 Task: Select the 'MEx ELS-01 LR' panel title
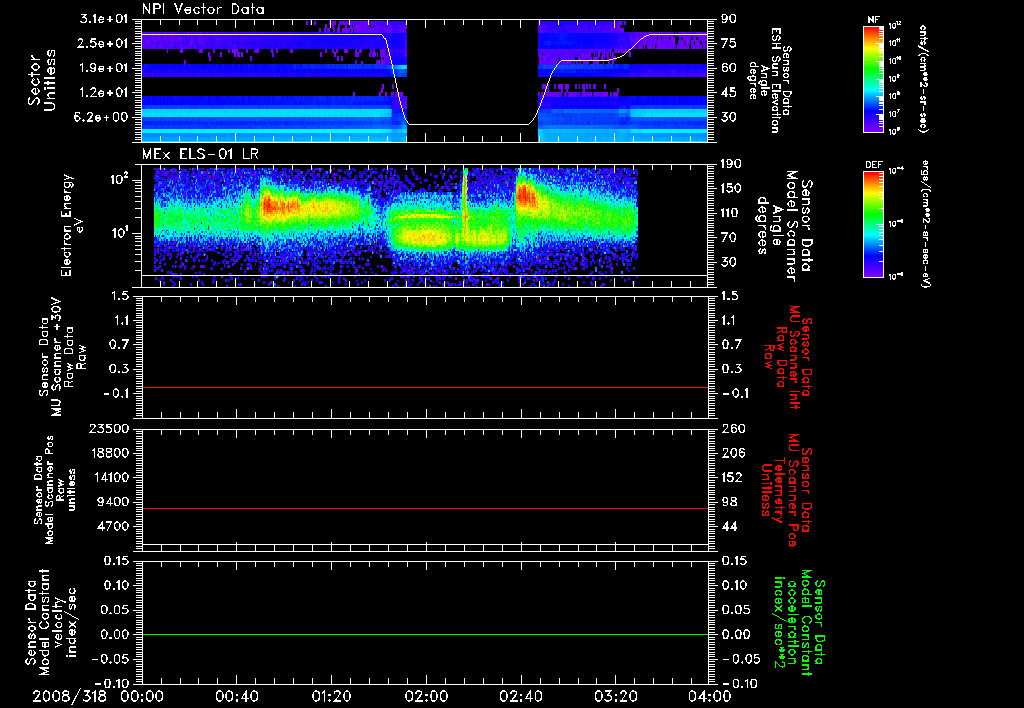[200, 154]
